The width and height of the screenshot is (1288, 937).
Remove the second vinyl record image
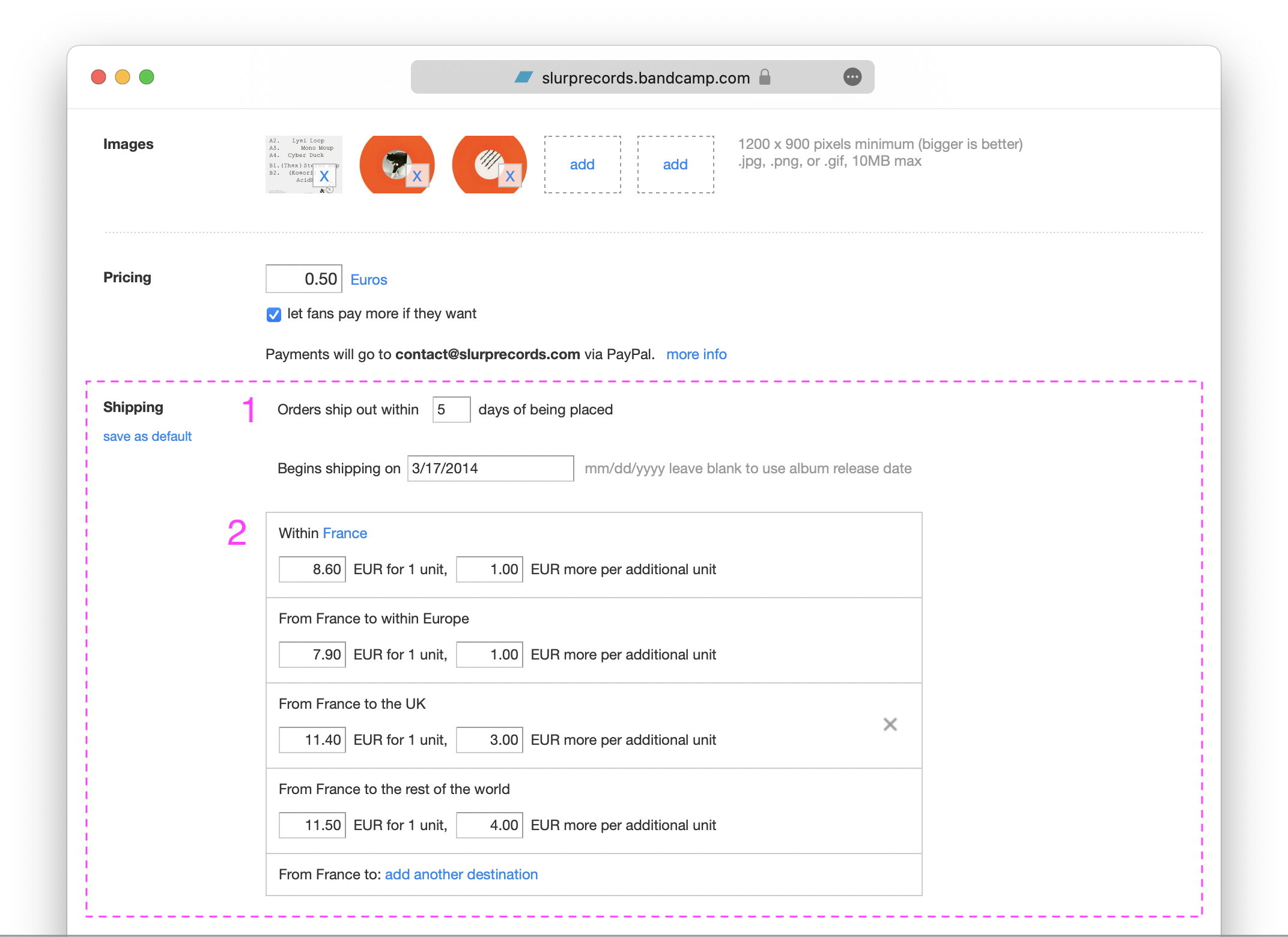point(417,176)
